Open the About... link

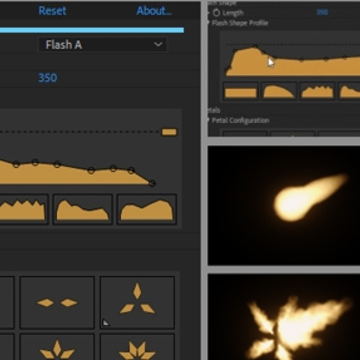click(x=154, y=11)
